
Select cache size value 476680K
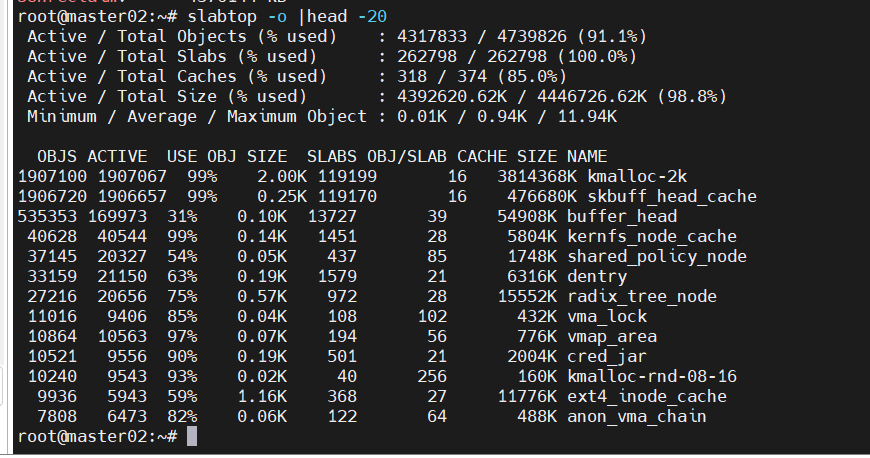coord(542,197)
